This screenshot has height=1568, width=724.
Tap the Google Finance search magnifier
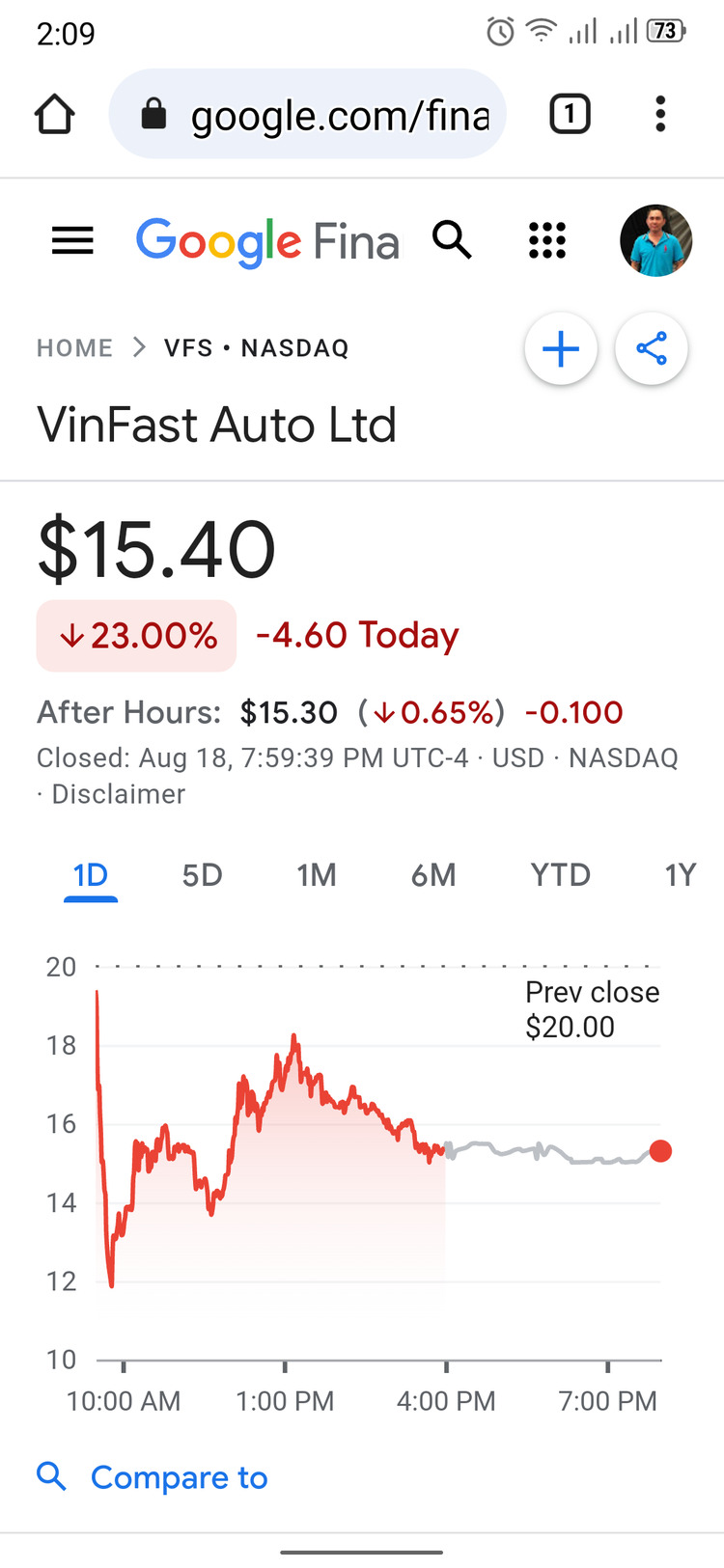click(x=452, y=239)
